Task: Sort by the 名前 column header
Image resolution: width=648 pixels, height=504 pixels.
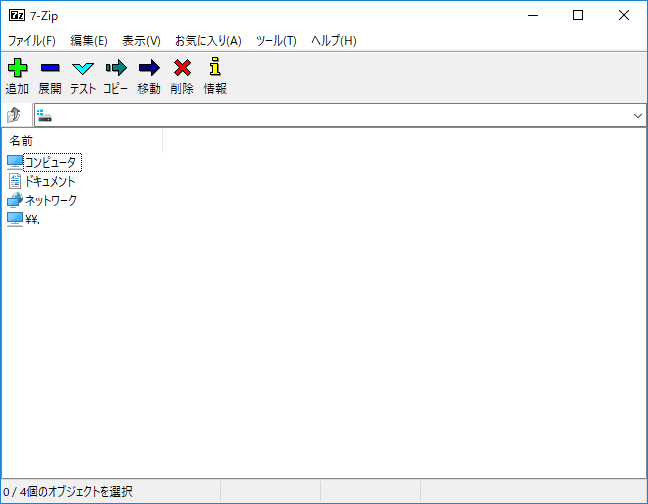Action: click(x=82, y=141)
